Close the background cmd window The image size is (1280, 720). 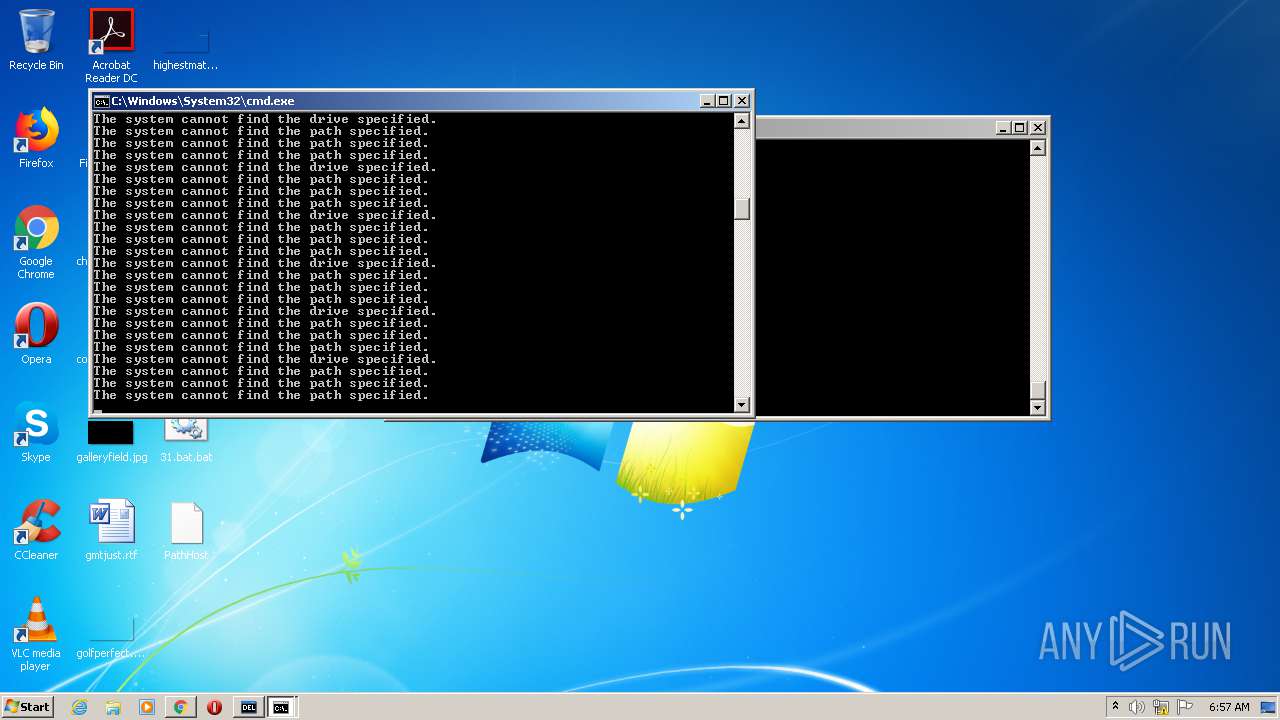click(1038, 128)
